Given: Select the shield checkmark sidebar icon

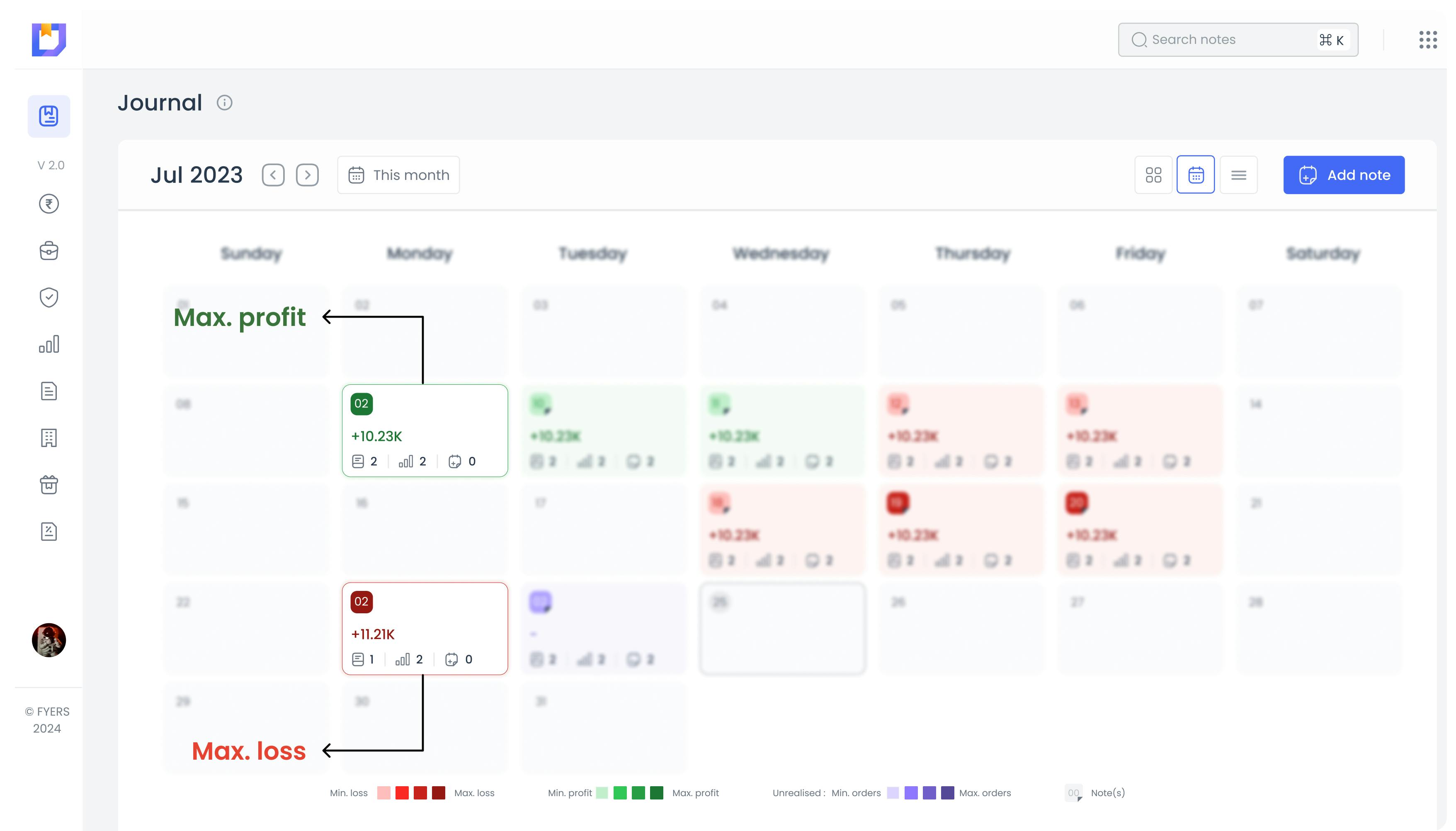Looking at the screenshot, I should click(49, 297).
